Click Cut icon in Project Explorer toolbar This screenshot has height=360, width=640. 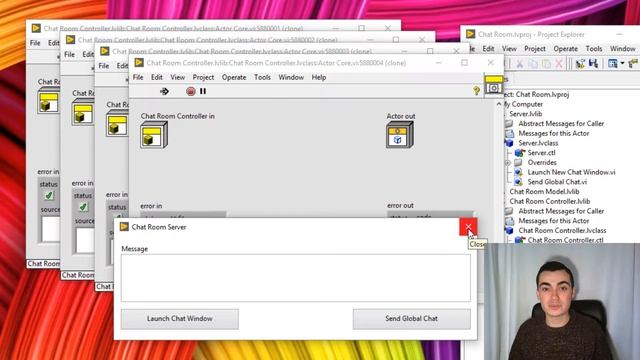(520, 63)
